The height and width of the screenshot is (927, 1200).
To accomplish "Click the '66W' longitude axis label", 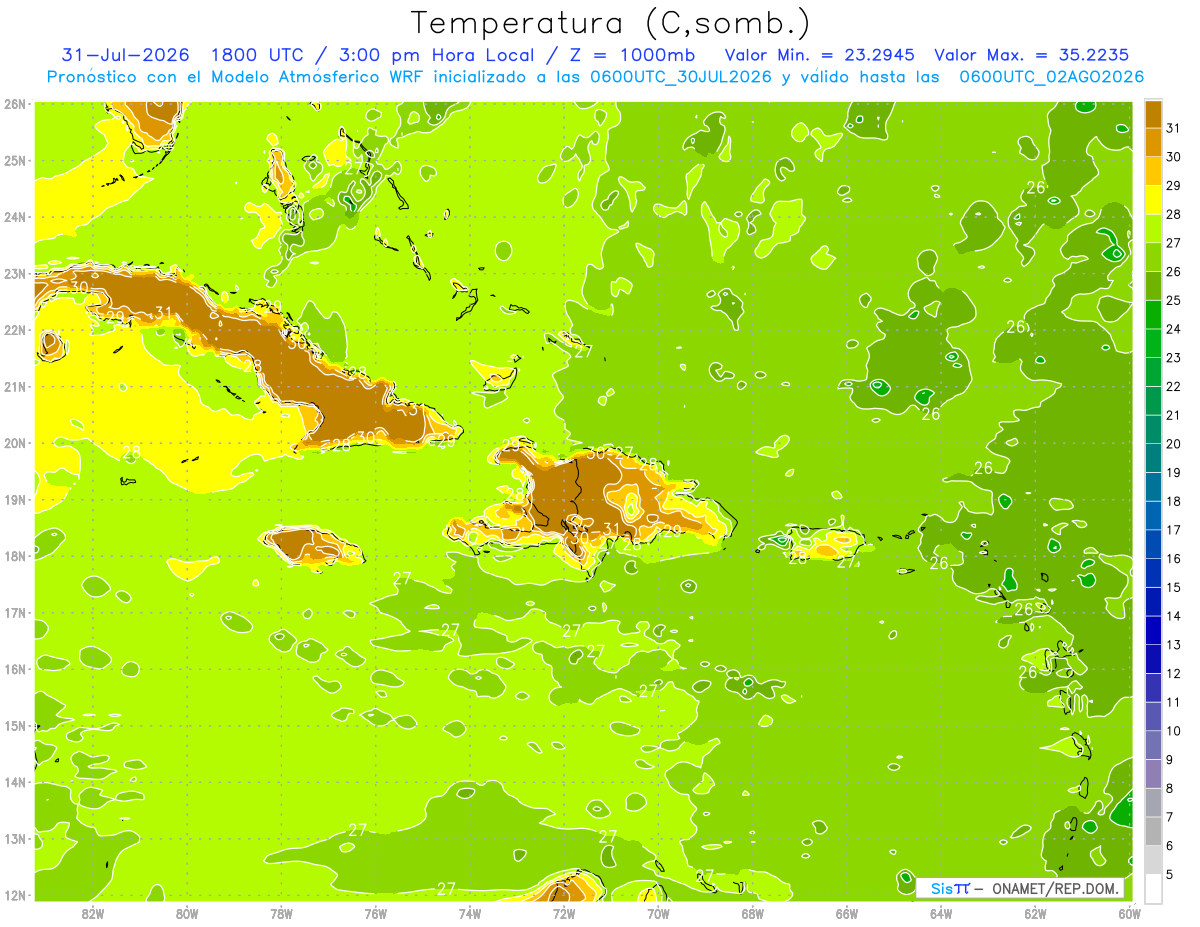I will (x=847, y=912).
